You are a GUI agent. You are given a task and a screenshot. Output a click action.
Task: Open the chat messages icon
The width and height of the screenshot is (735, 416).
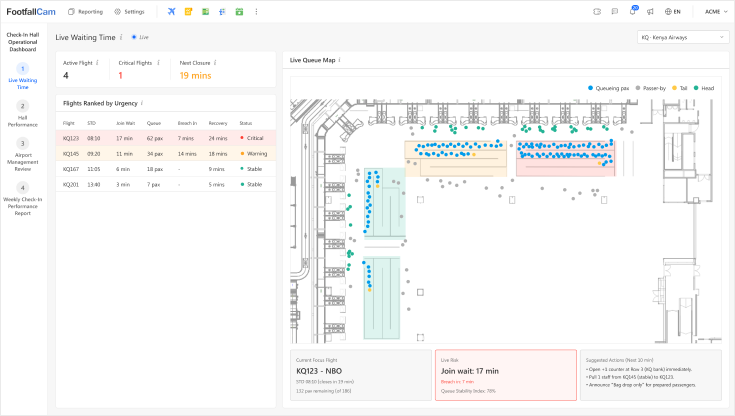coord(615,12)
